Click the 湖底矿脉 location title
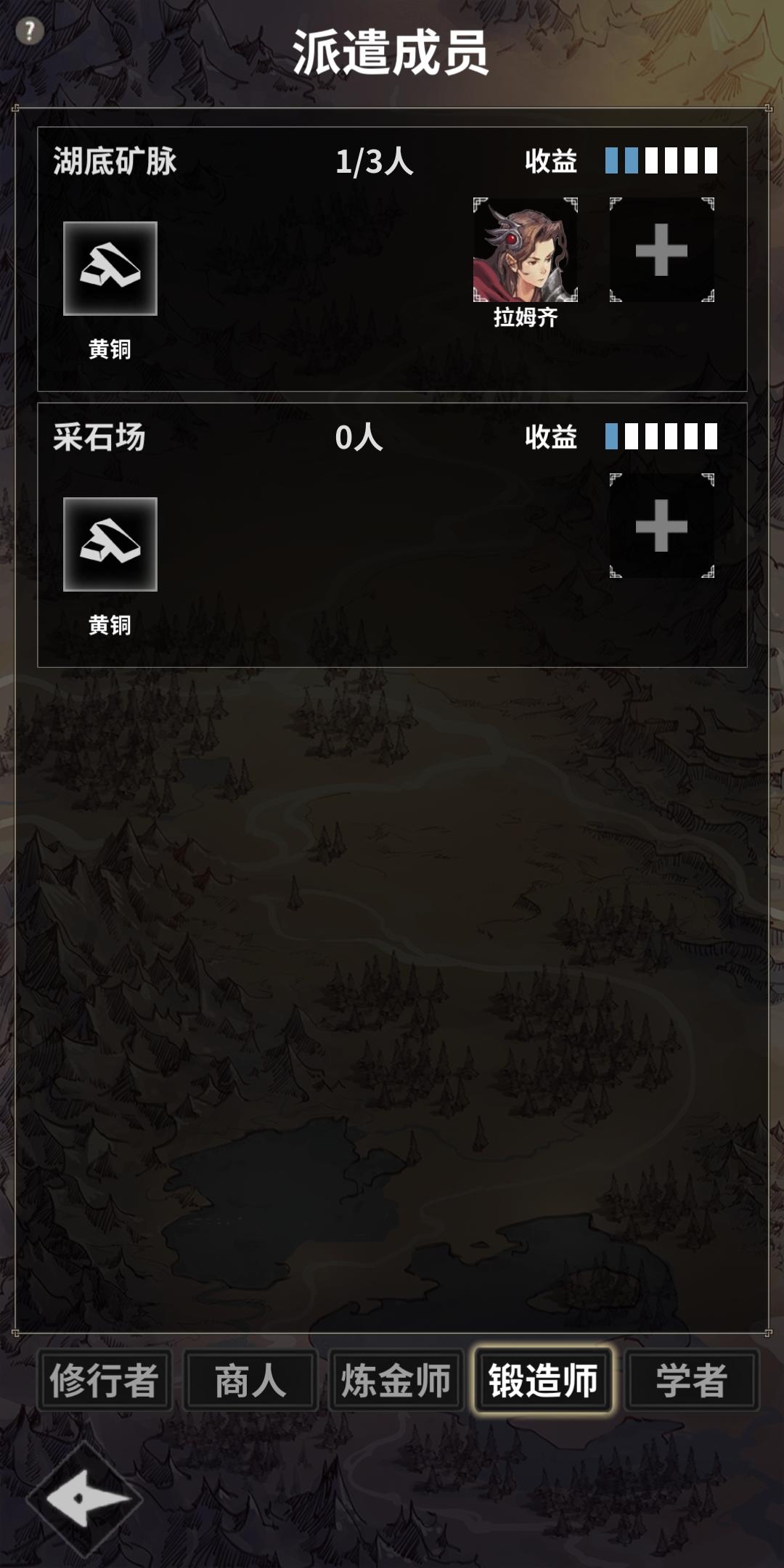 (x=115, y=161)
